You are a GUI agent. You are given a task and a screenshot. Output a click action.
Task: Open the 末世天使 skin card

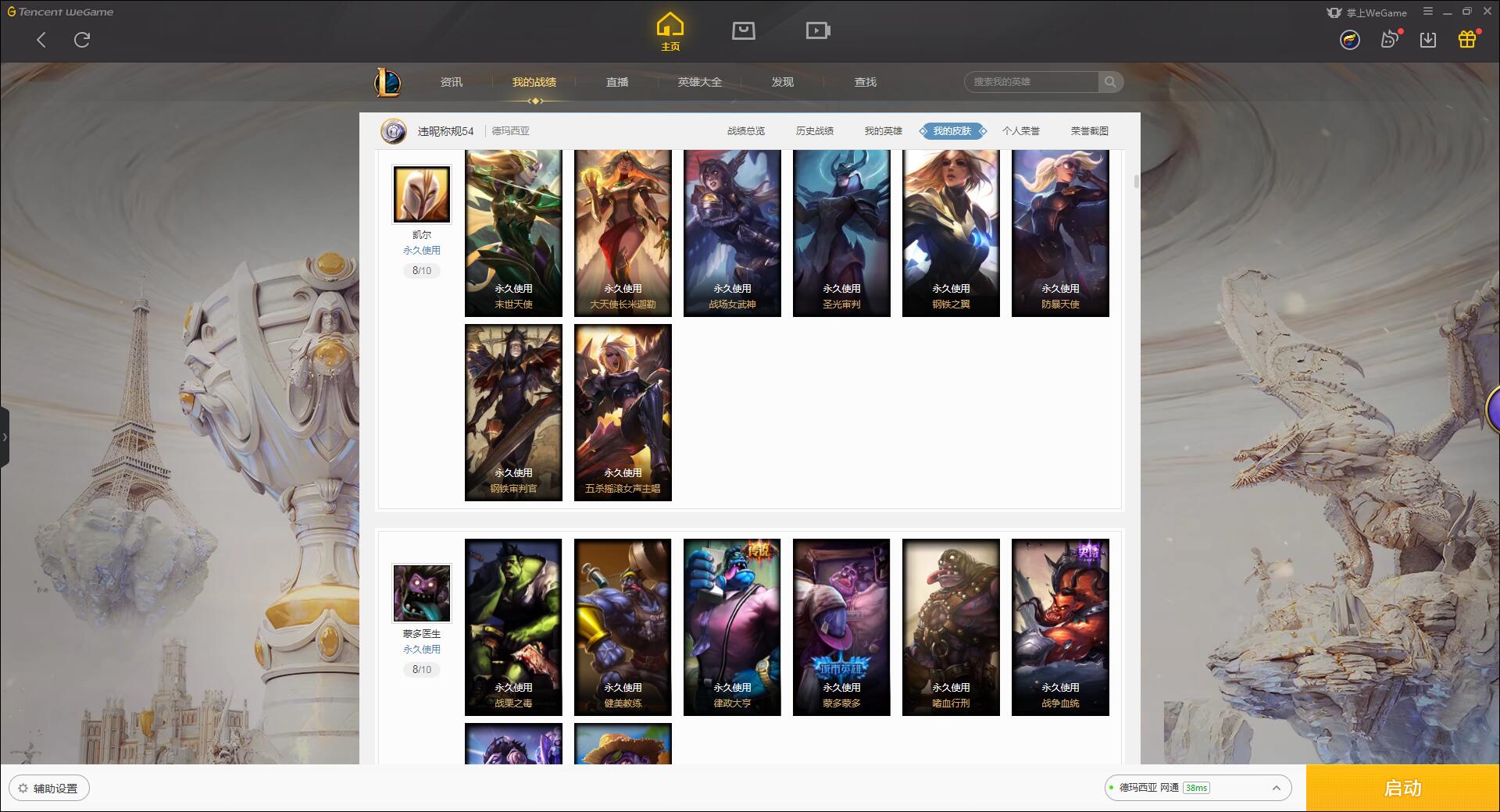pos(513,233)
